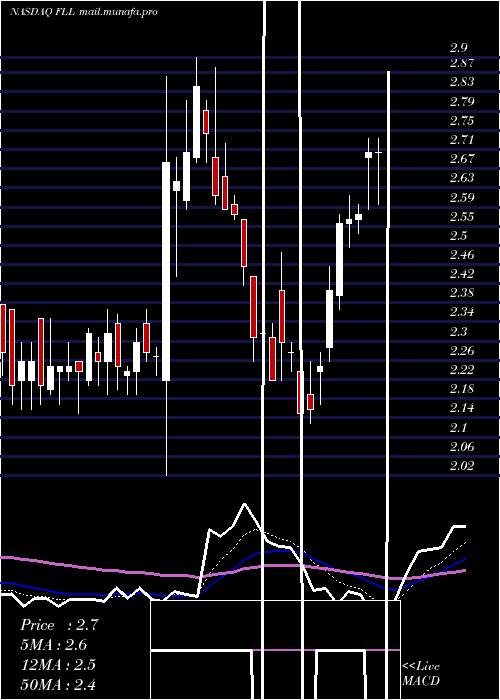Select the 2.1 price axis label

click(x=458, y=427)
